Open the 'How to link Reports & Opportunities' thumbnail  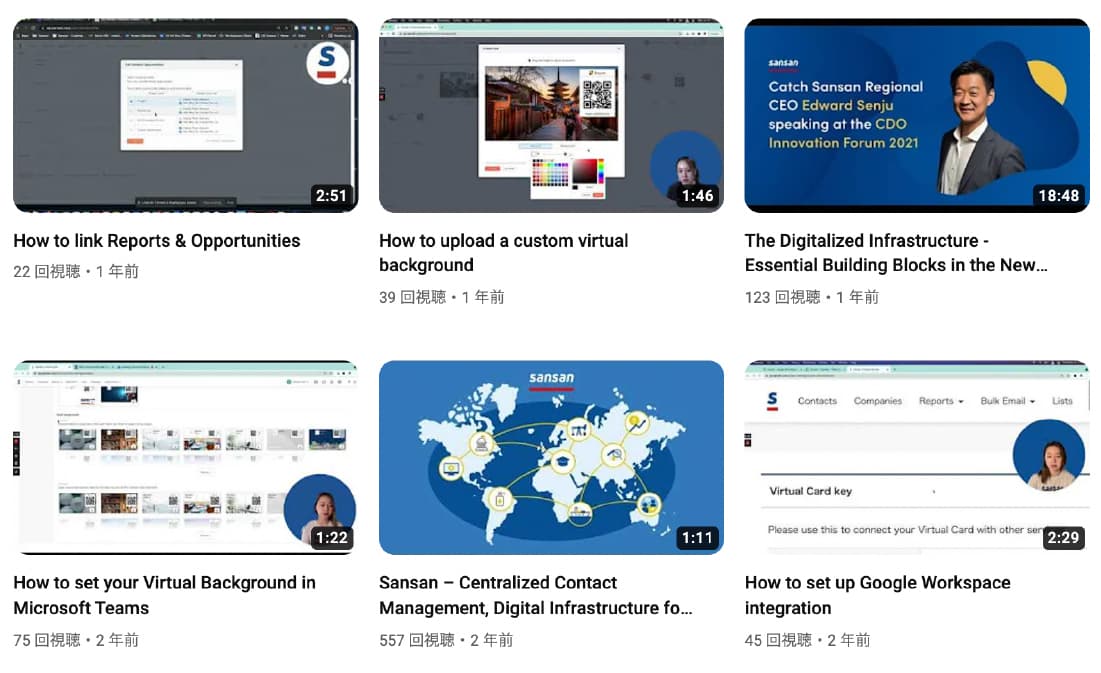(x=185, y=115)
